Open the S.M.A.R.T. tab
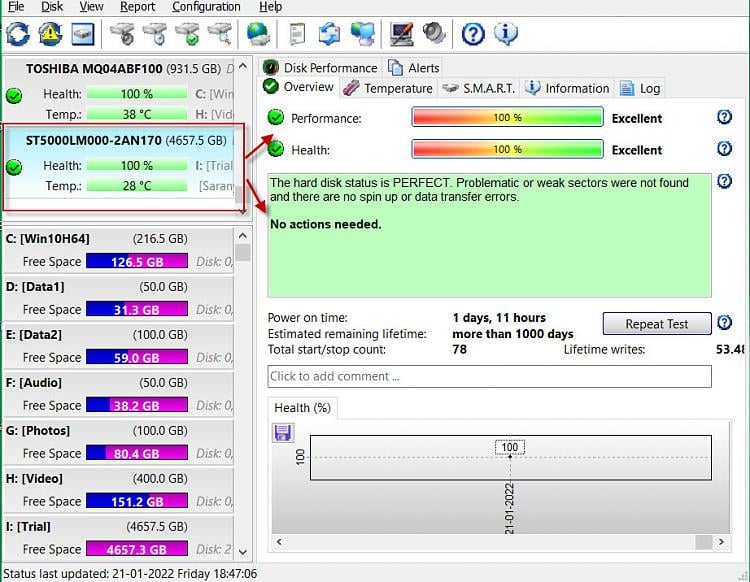This screenshot has height=582, width=750. click(x=478, y=88)
